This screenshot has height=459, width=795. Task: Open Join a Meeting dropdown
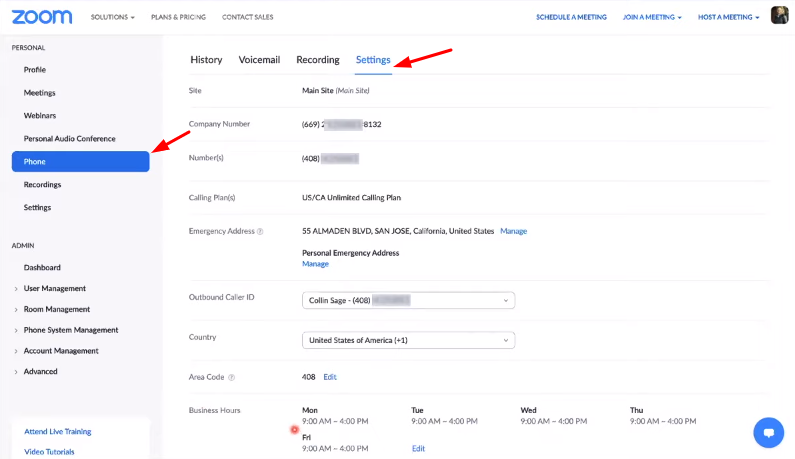pos(652,17)
